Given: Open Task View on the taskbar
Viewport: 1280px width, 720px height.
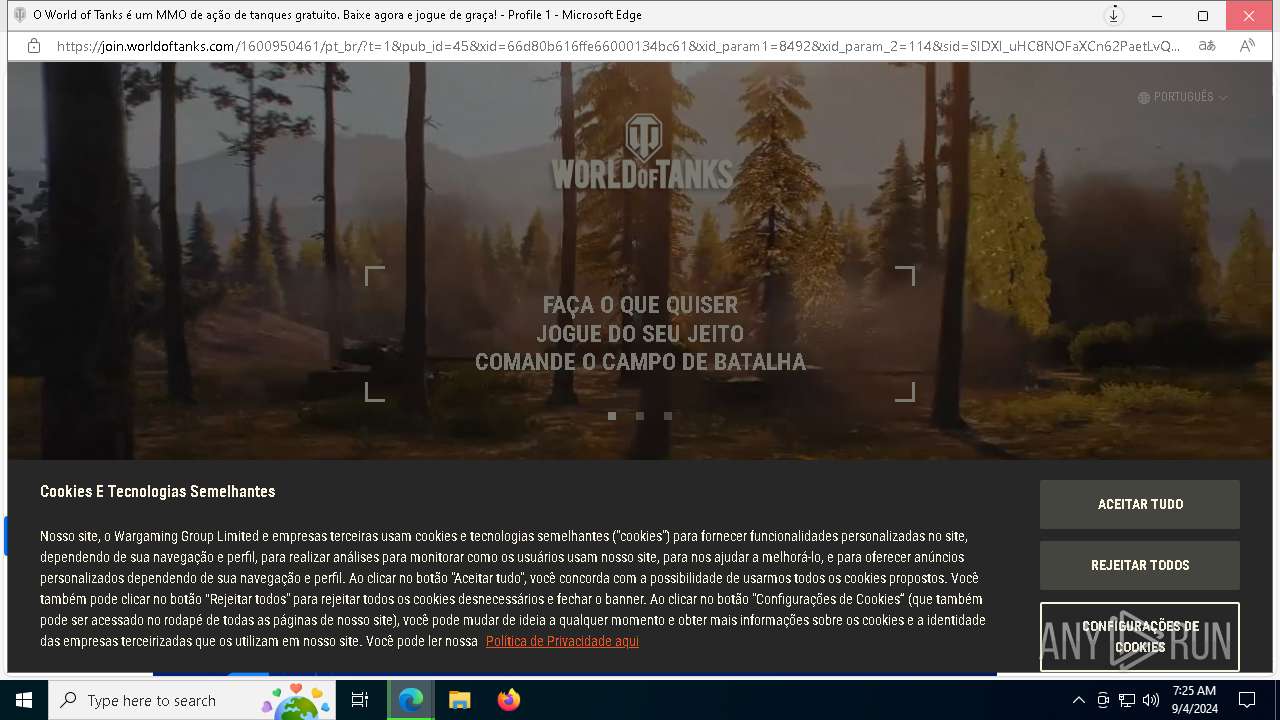Looking at the screenshot, I should 360,700.
